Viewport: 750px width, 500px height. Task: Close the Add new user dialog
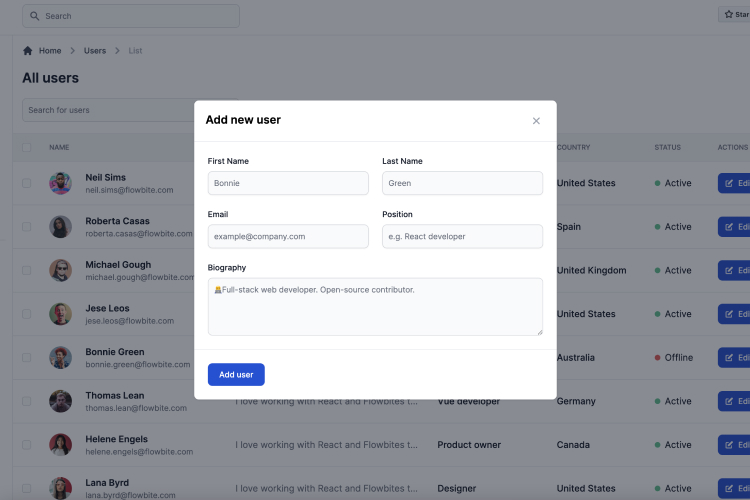536,121
